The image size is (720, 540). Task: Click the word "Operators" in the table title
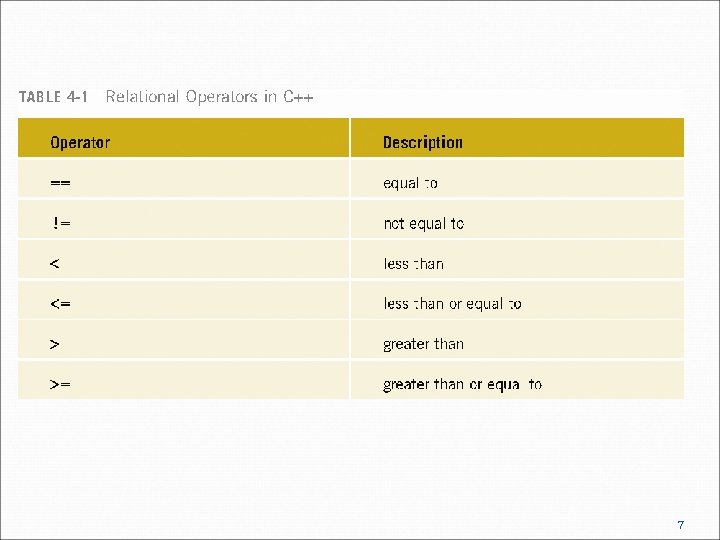pyautogui.click(x=225, y=97)
